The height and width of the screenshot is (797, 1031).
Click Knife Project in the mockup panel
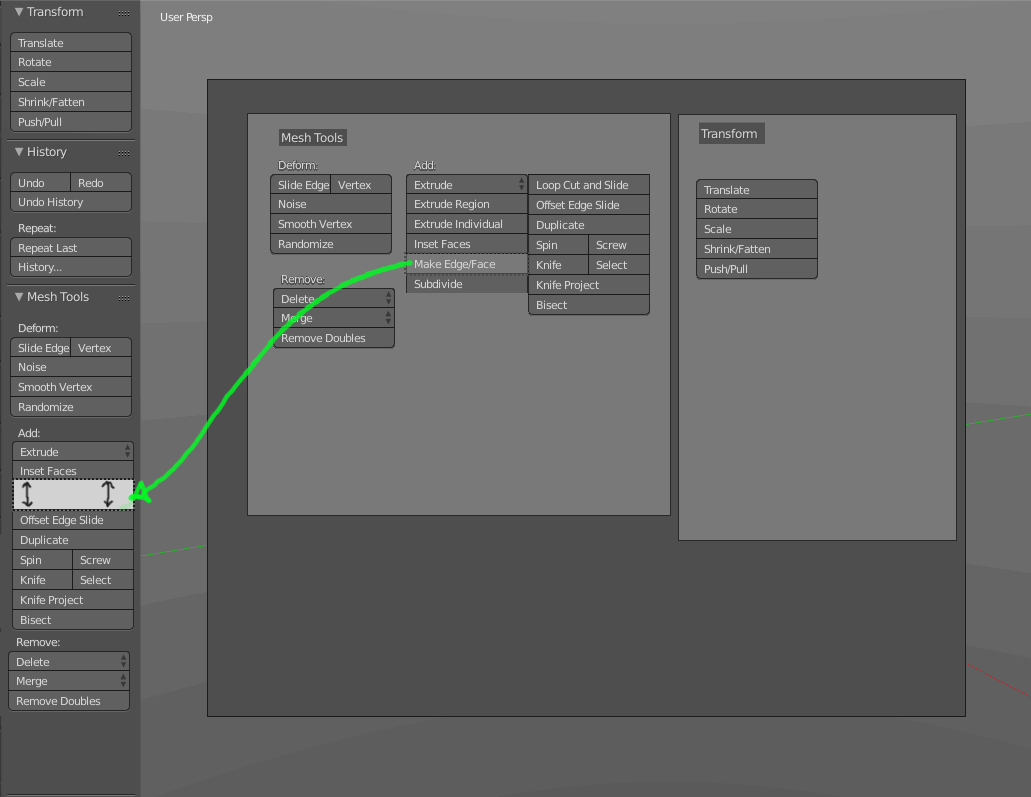(589, 285)
